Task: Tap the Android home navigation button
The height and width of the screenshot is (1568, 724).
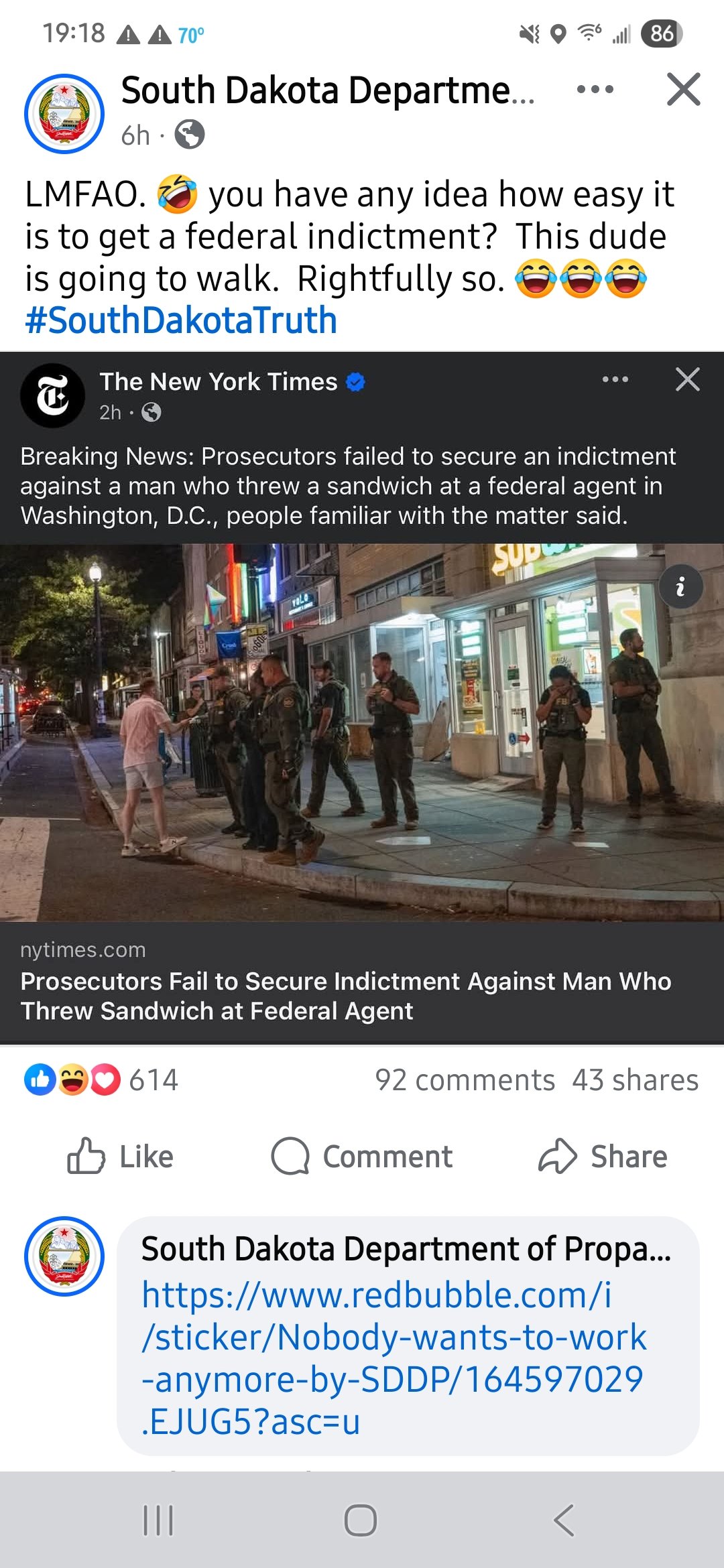Action: coord(361,1520)
